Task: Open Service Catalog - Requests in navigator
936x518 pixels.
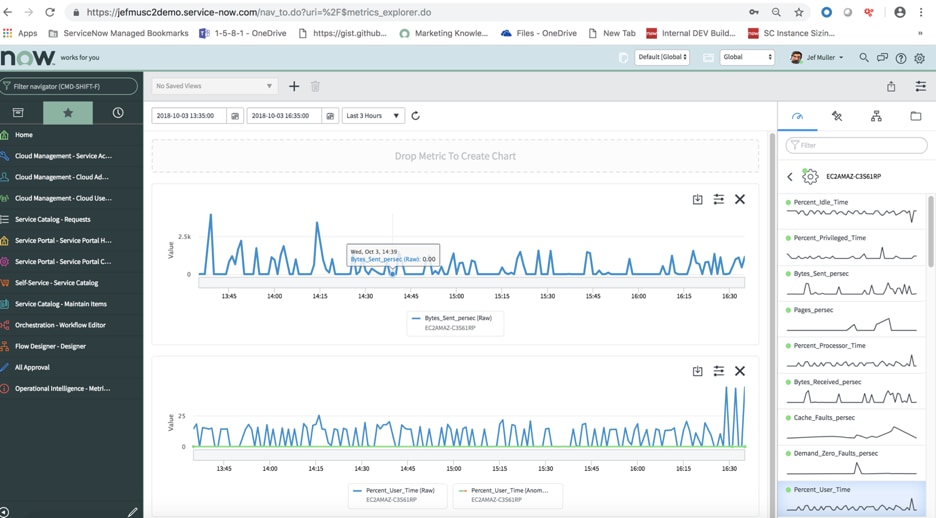Action: pyautogui.click(x=53, y=219)
